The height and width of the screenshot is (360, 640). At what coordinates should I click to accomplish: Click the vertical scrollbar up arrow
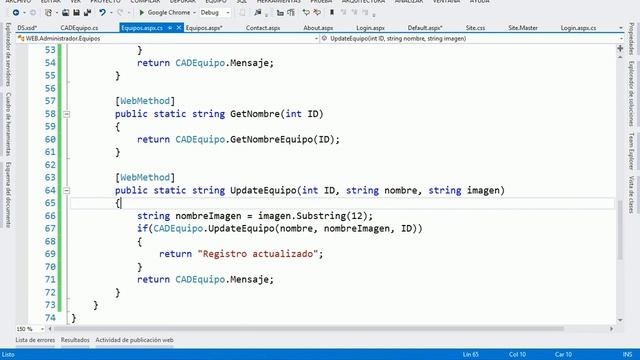point(620,57)
